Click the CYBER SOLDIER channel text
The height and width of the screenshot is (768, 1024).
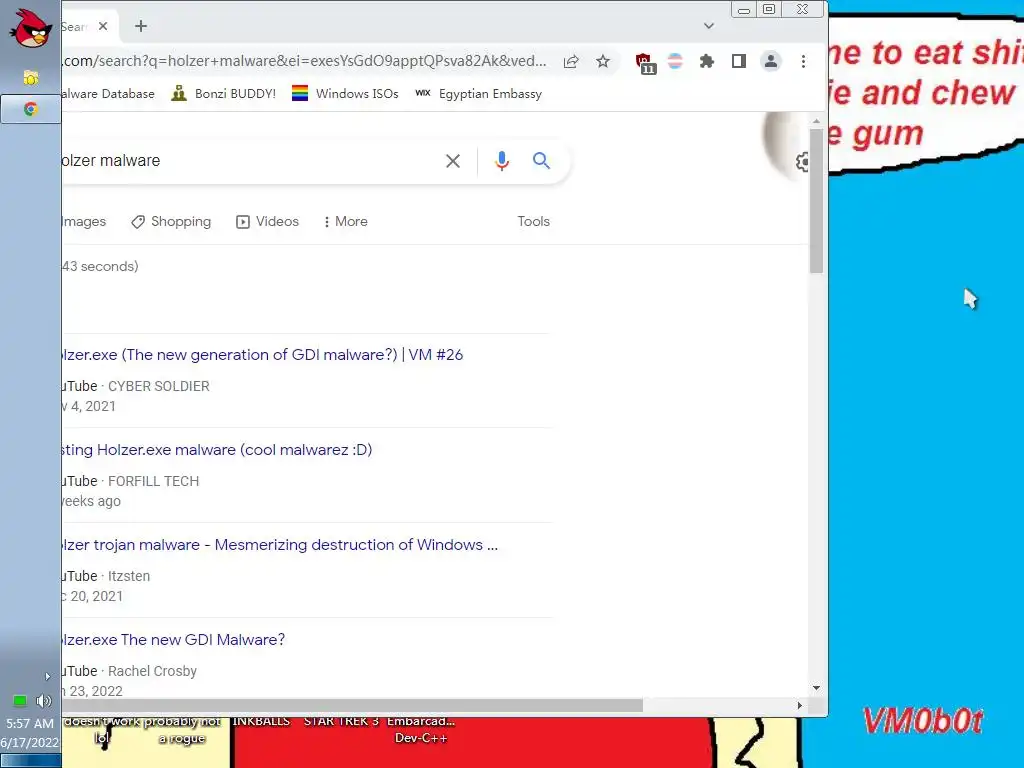159,387
